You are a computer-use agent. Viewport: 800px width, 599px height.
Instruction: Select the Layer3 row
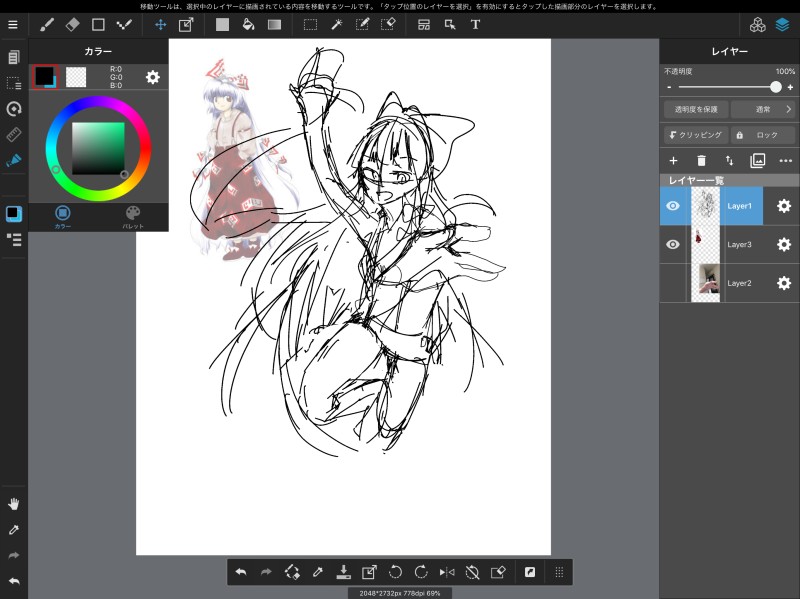coord(730,244)
